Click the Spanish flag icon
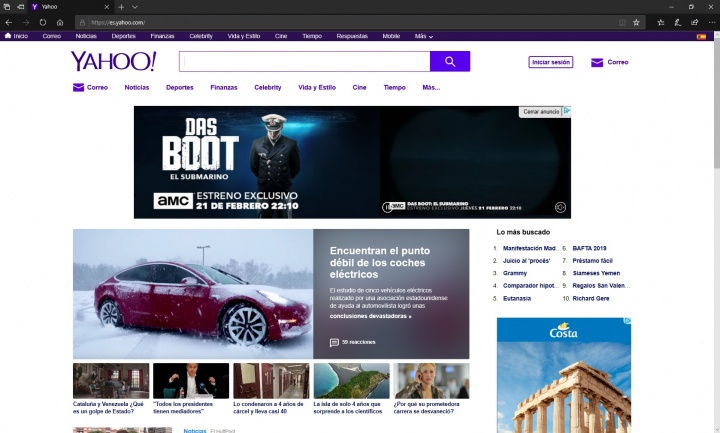This screenshot has width=720, height=433. (x=701, y=36)
